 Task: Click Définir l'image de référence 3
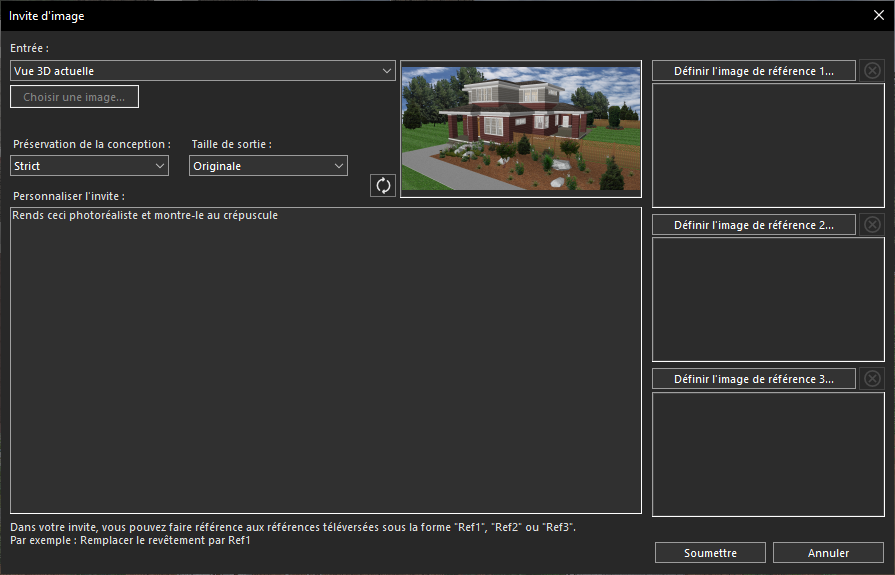tap(753, 379)
